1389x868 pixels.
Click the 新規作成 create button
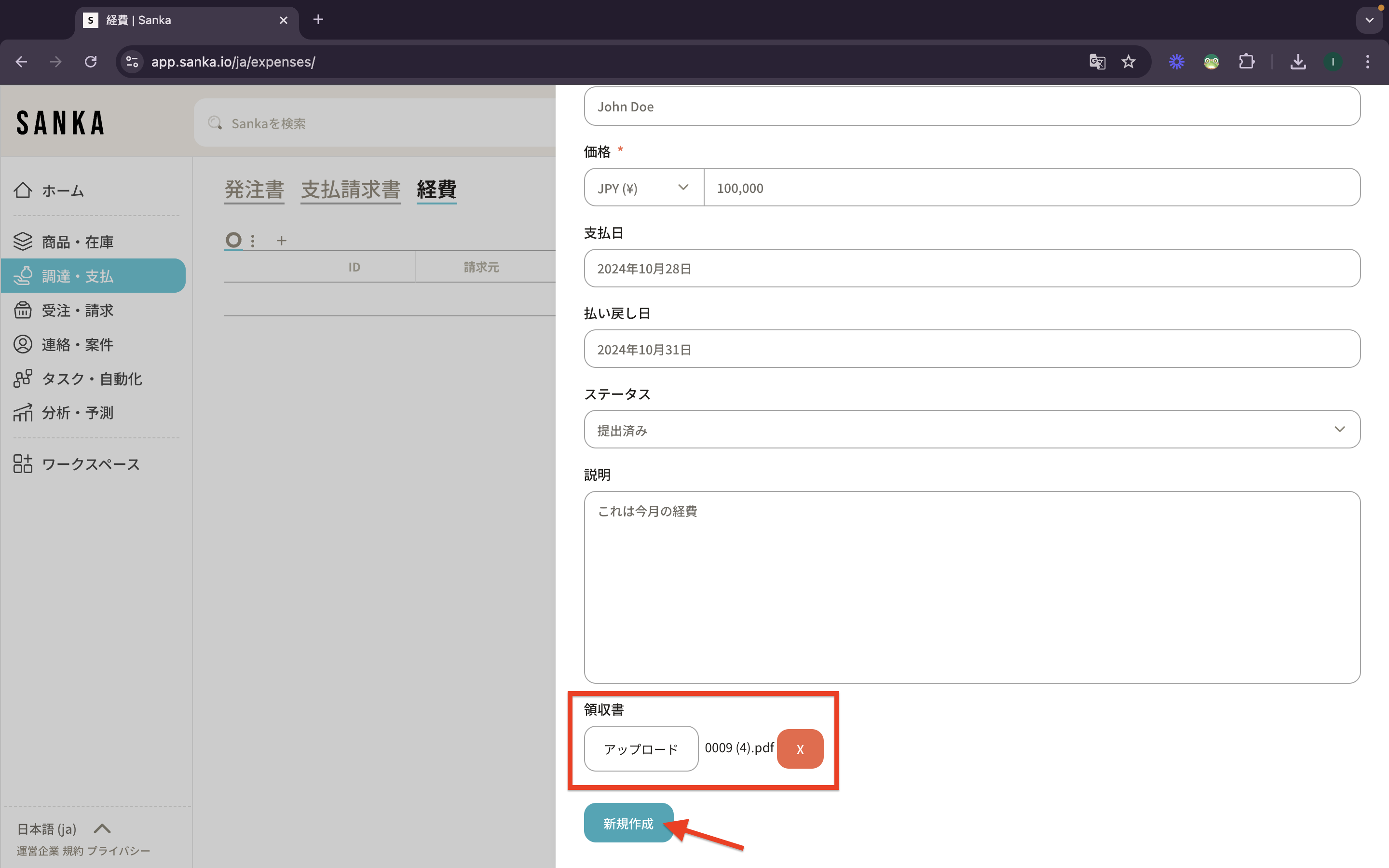628,823
